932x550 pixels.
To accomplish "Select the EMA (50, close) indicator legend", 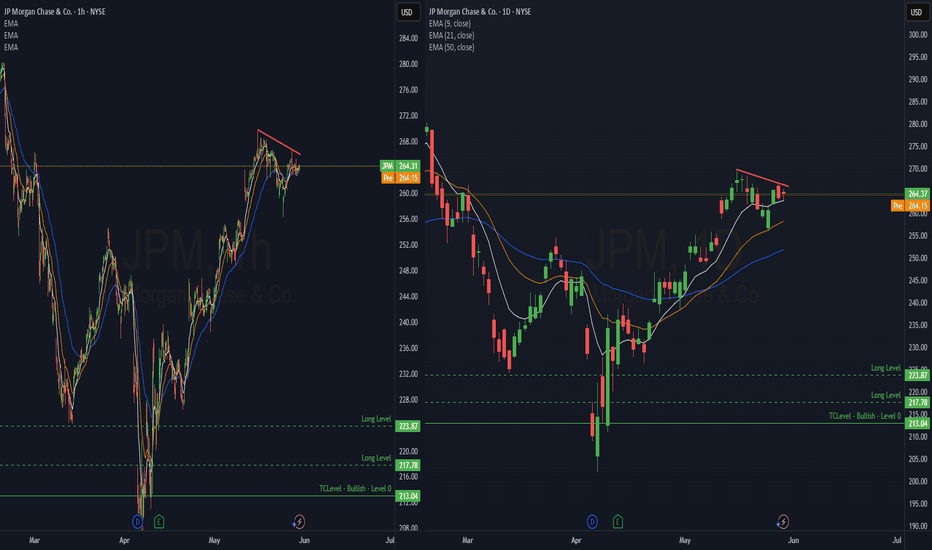I will click(451, 48).
